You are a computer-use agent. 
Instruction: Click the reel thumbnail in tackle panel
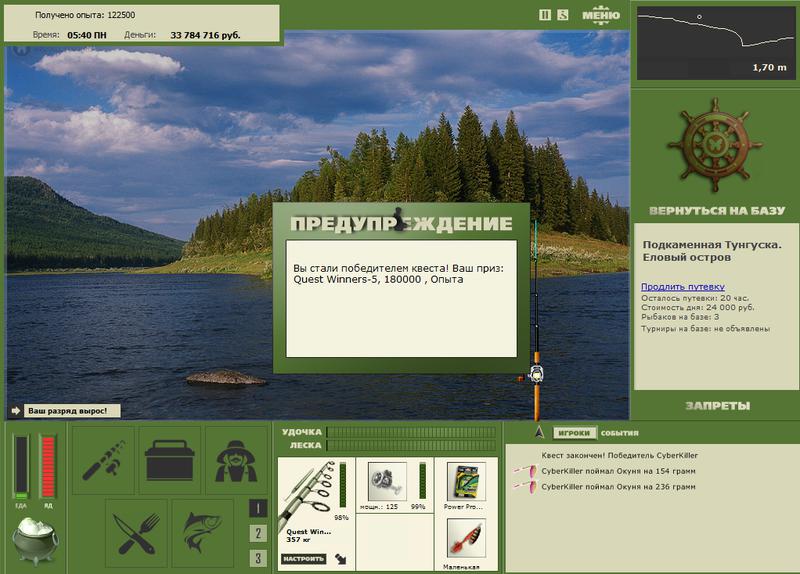point(387,481)
